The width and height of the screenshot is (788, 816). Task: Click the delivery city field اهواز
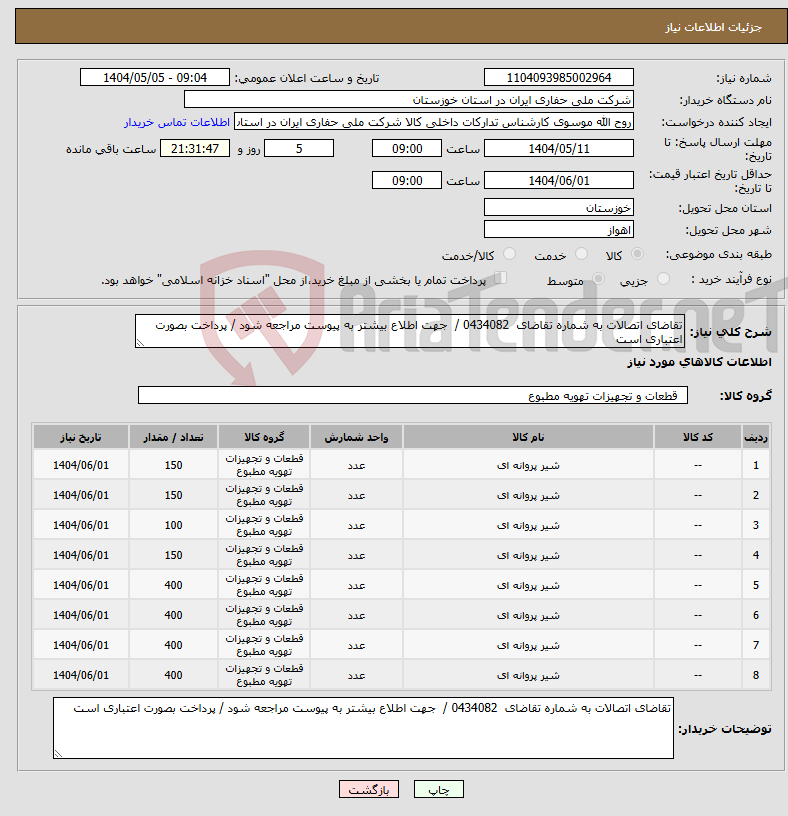[558, 230]
